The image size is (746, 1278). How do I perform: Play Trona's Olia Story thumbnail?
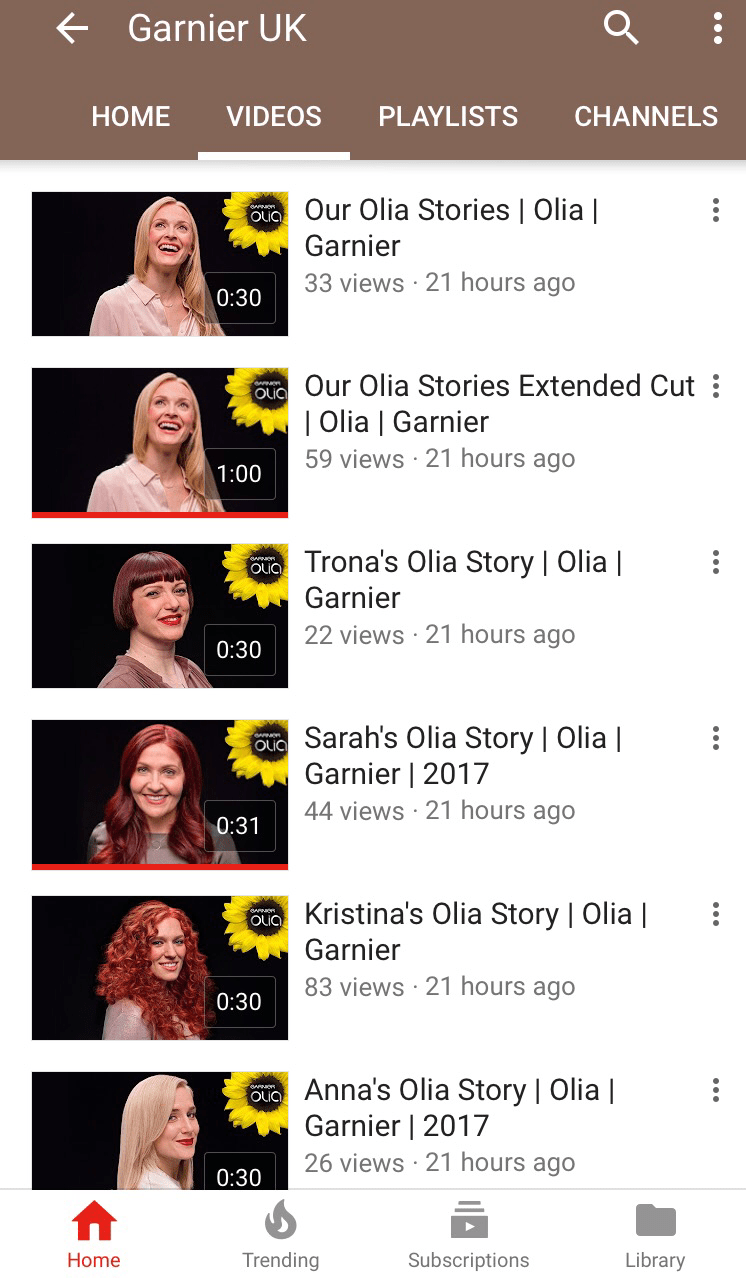[x=160, y=616]
